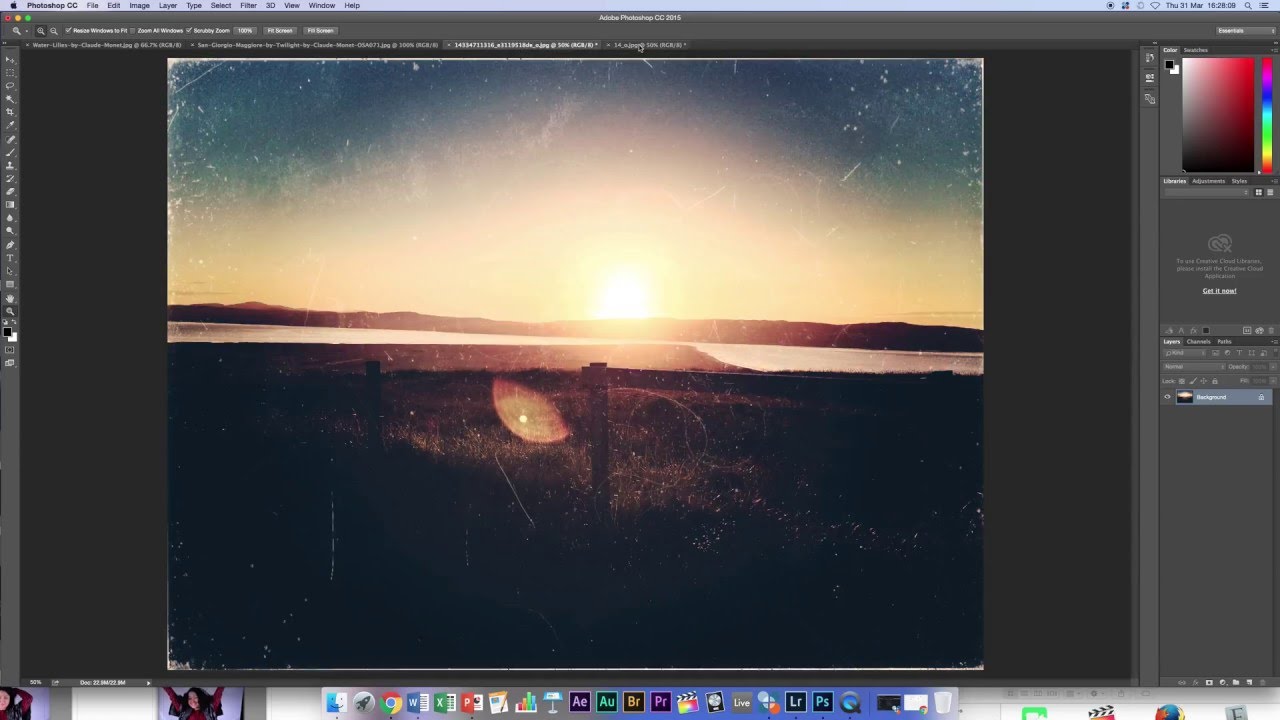Select the Move tool

tap(9, 59)
